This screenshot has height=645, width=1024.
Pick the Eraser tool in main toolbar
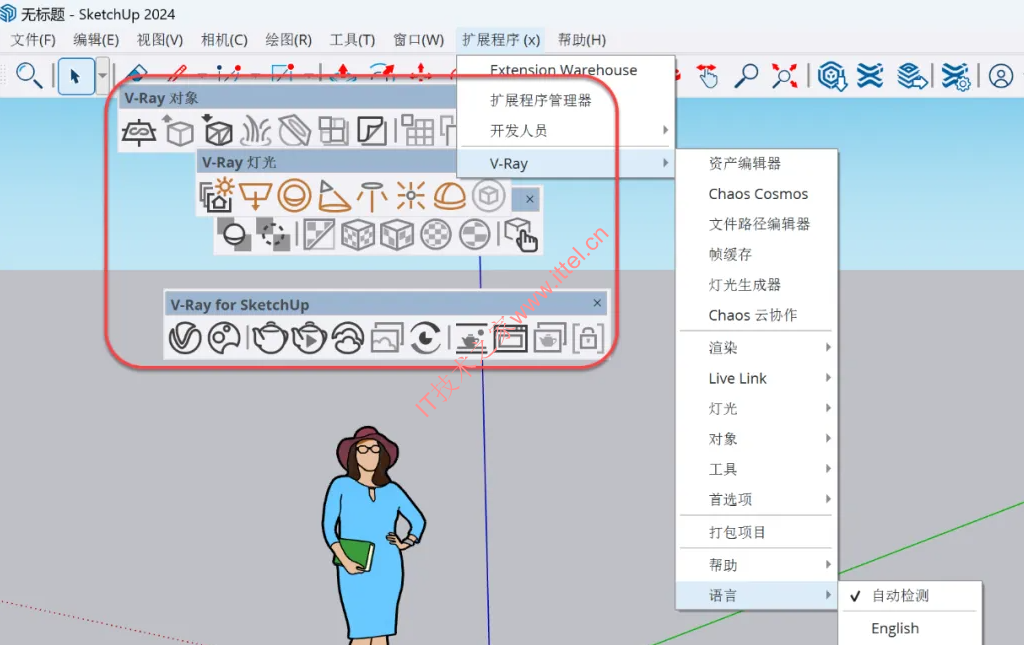click(x=136, y=74)
